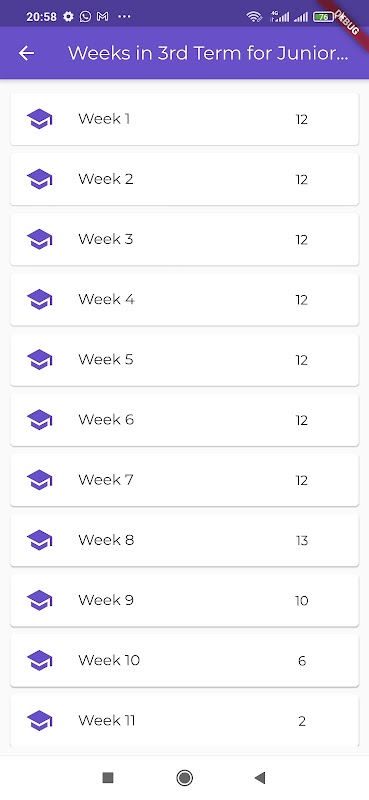
Task: Click the count 6 on Week 10
Action: (x=302, y=661)
